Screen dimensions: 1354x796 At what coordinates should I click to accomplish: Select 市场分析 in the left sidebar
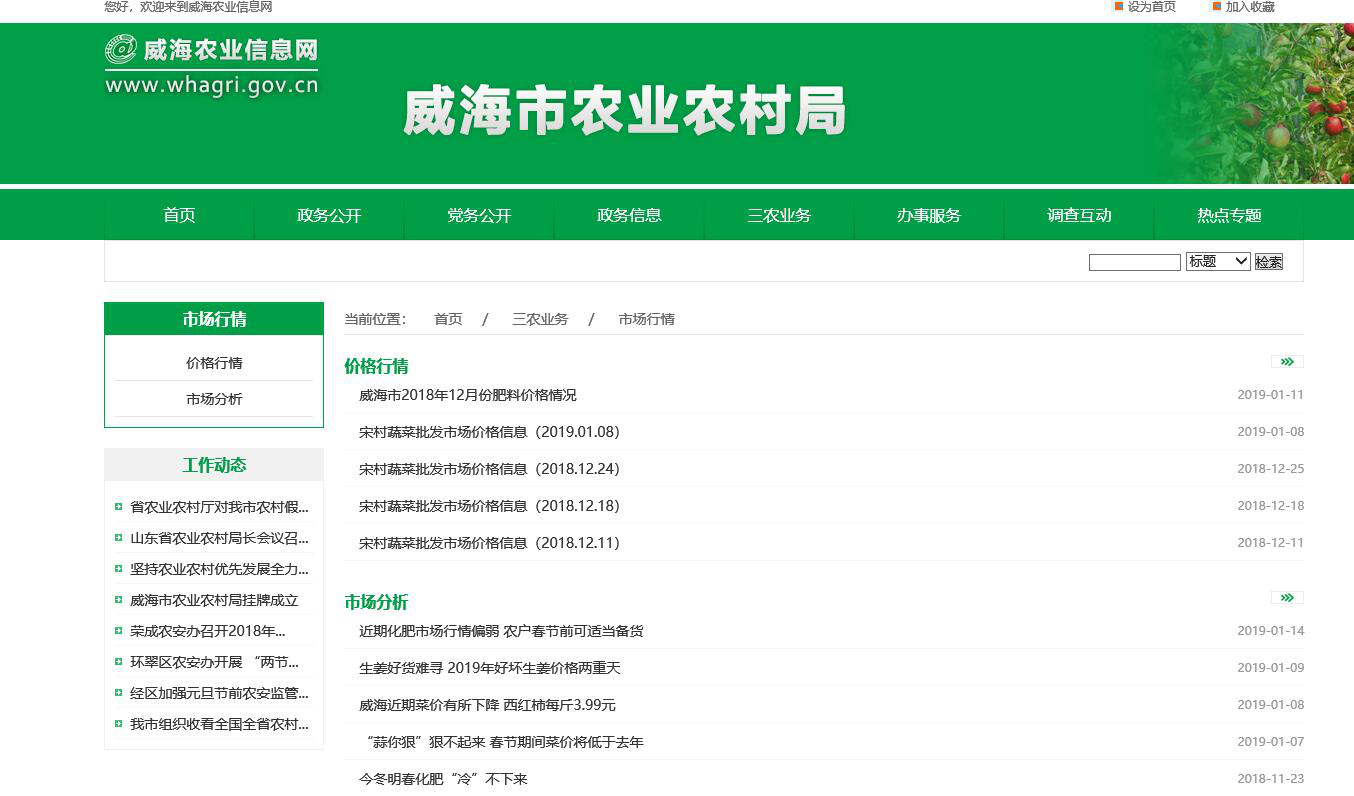[x=214, y=399]
